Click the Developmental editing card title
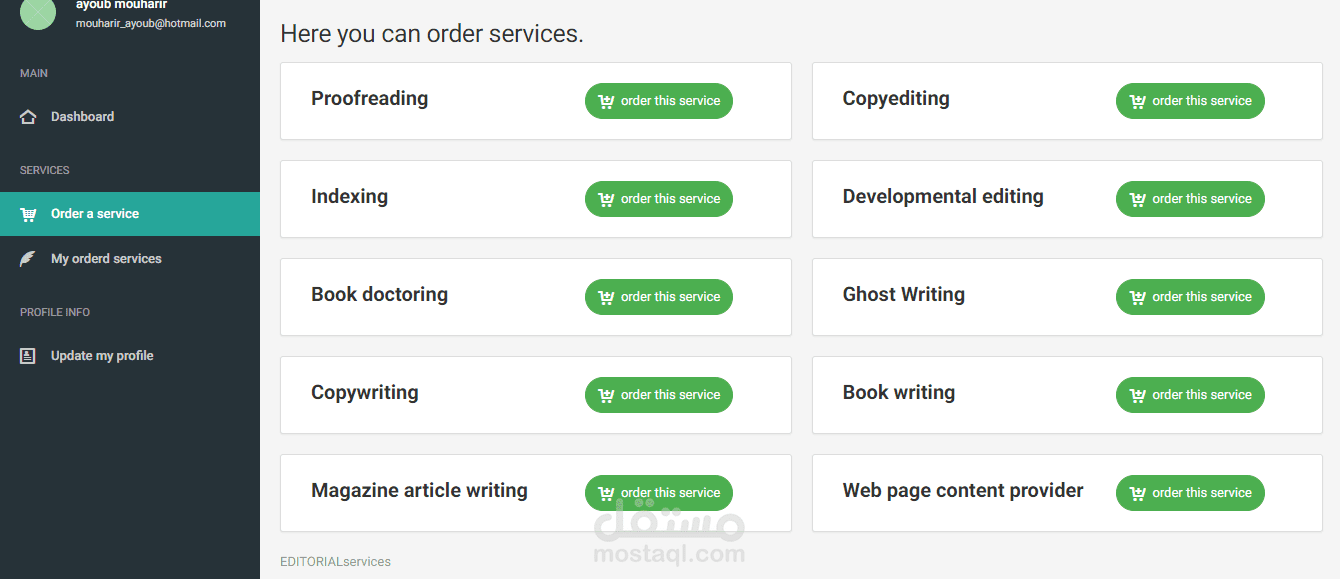Viewport: 1340px width, 579px height. (943, 197)
